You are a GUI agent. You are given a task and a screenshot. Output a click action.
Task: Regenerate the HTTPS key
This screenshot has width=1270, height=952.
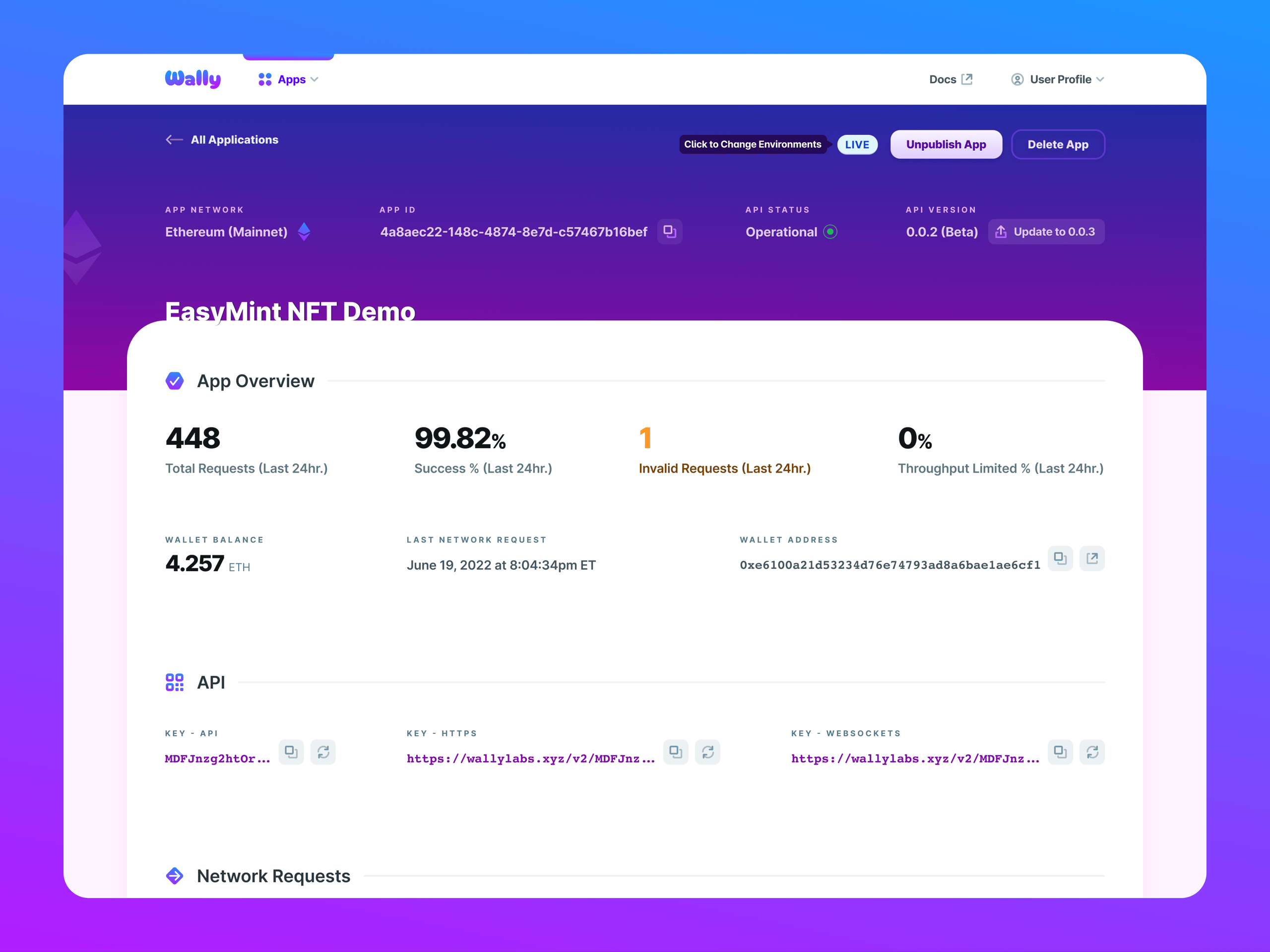click(x=707, y=752)
